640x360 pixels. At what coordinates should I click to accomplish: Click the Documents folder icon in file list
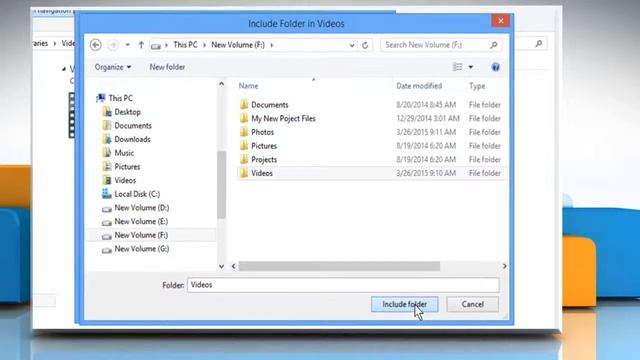[244, 104]
